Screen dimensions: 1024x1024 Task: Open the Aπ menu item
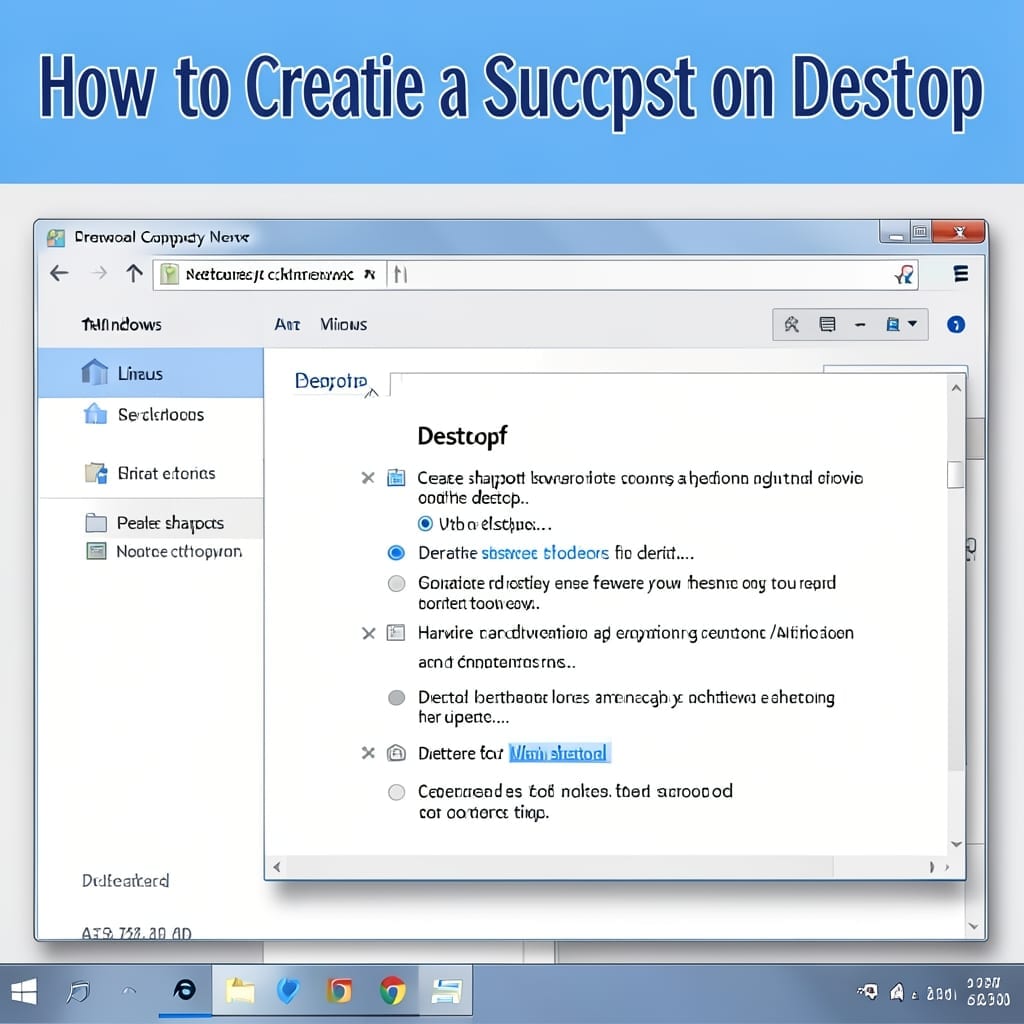pyautogui.click(x=287, y=325)
